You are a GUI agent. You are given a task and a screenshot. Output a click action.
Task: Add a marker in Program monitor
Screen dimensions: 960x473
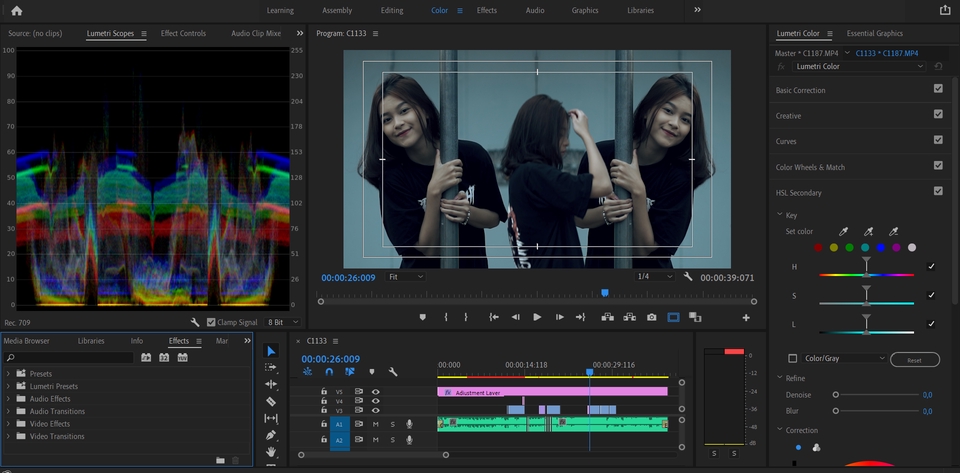(x=422, y=317)
